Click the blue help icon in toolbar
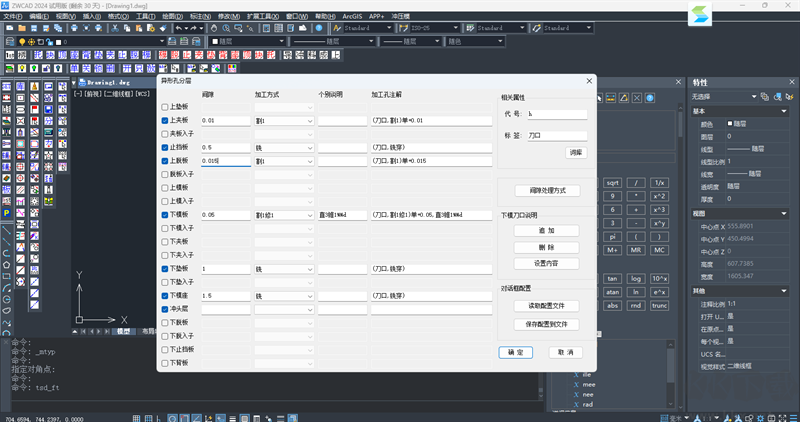This screenshot has height=422, width=800. point(317,29)
